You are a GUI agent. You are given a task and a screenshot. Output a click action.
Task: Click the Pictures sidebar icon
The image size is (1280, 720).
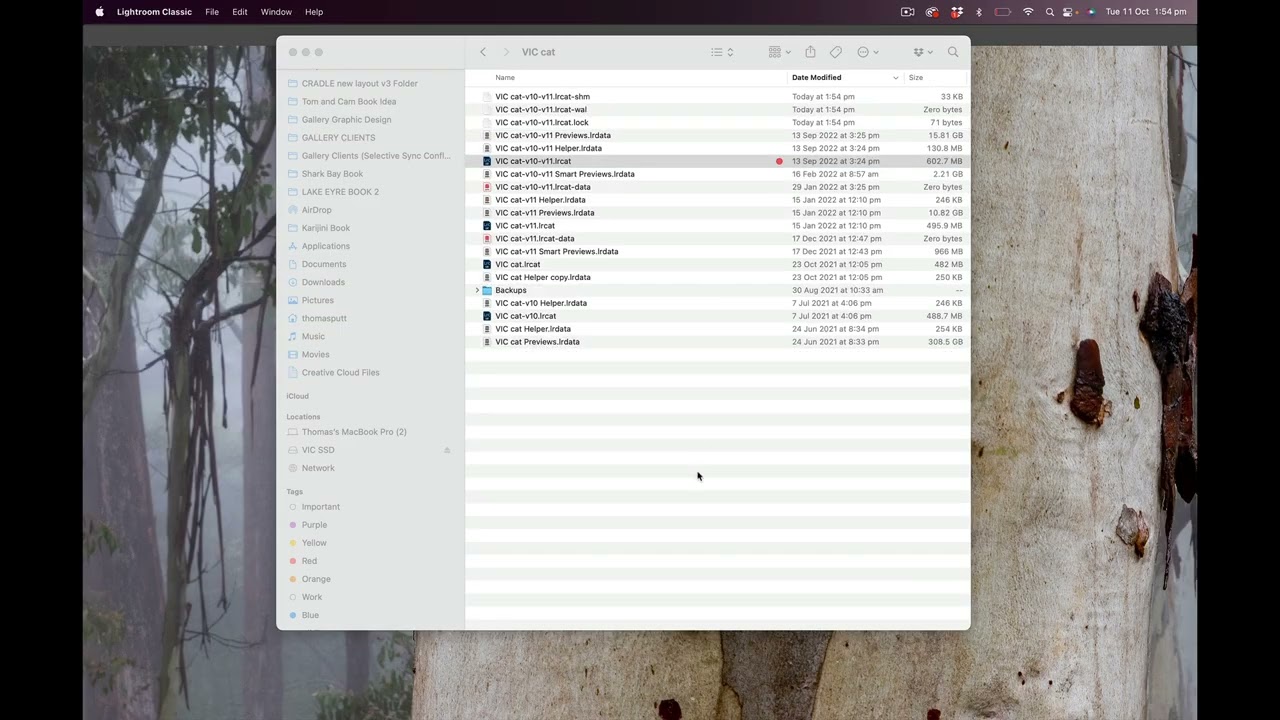pos(293,300)
